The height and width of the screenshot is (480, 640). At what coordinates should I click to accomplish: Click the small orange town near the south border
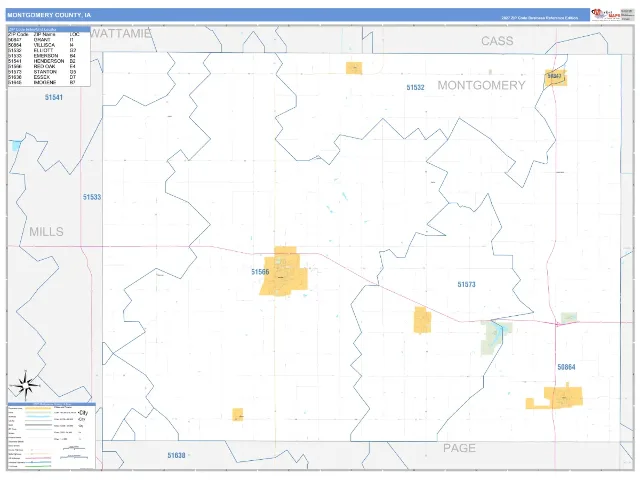(x=238, y=414)
